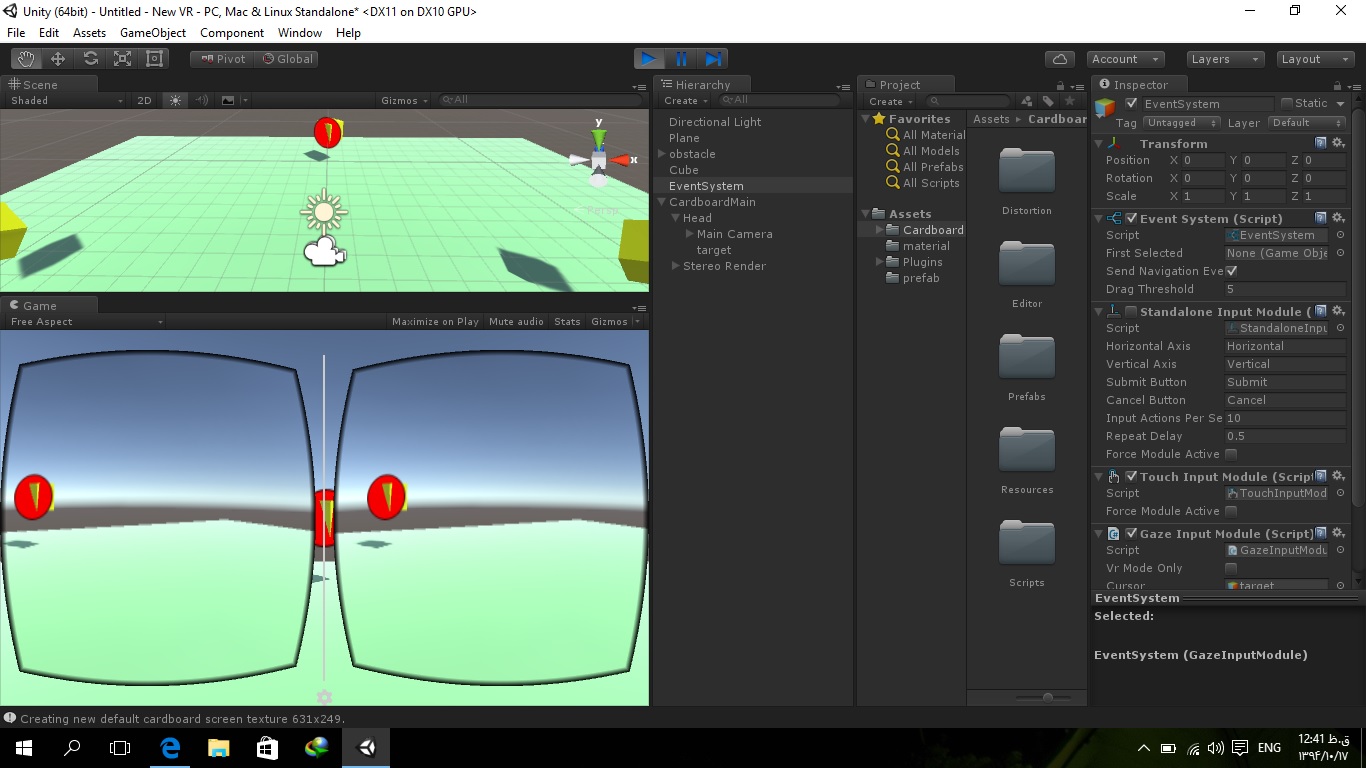Toggle Standalone Force Module Active checkbox
This screenshot has height=768, width=1366.
pyautogui.click(x=1231, y=454)
